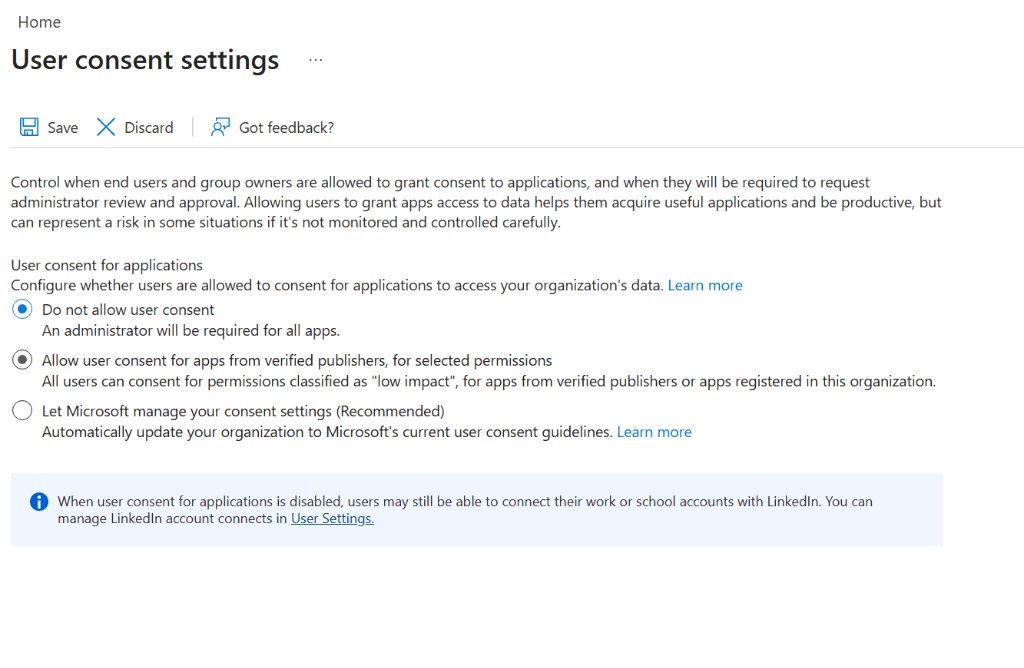Click the verified publishers option label text
This screenshot has height=668, width=1024.
pyautogui.click(x=296, y=360)
